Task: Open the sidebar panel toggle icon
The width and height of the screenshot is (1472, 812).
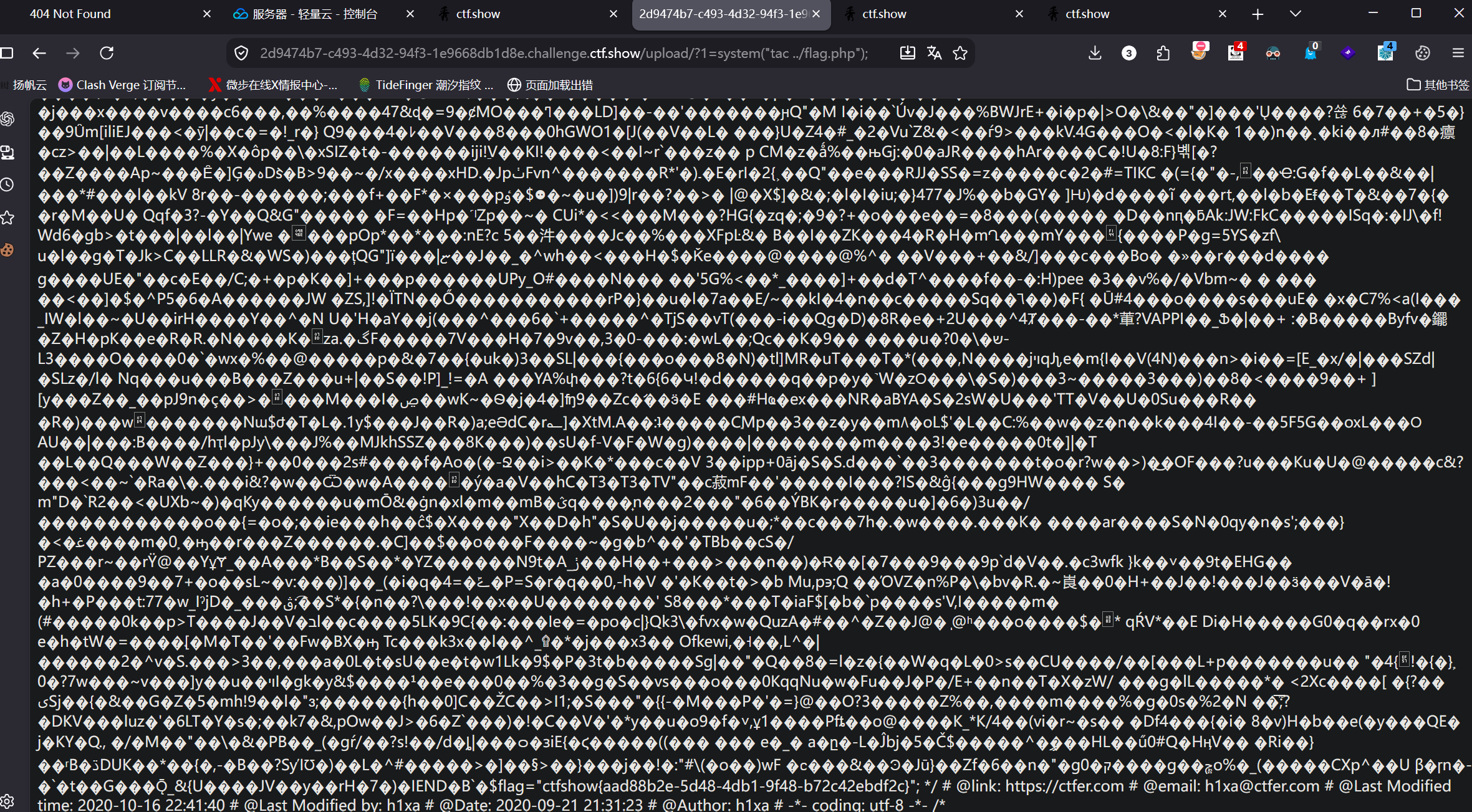Action: [7, 53]
